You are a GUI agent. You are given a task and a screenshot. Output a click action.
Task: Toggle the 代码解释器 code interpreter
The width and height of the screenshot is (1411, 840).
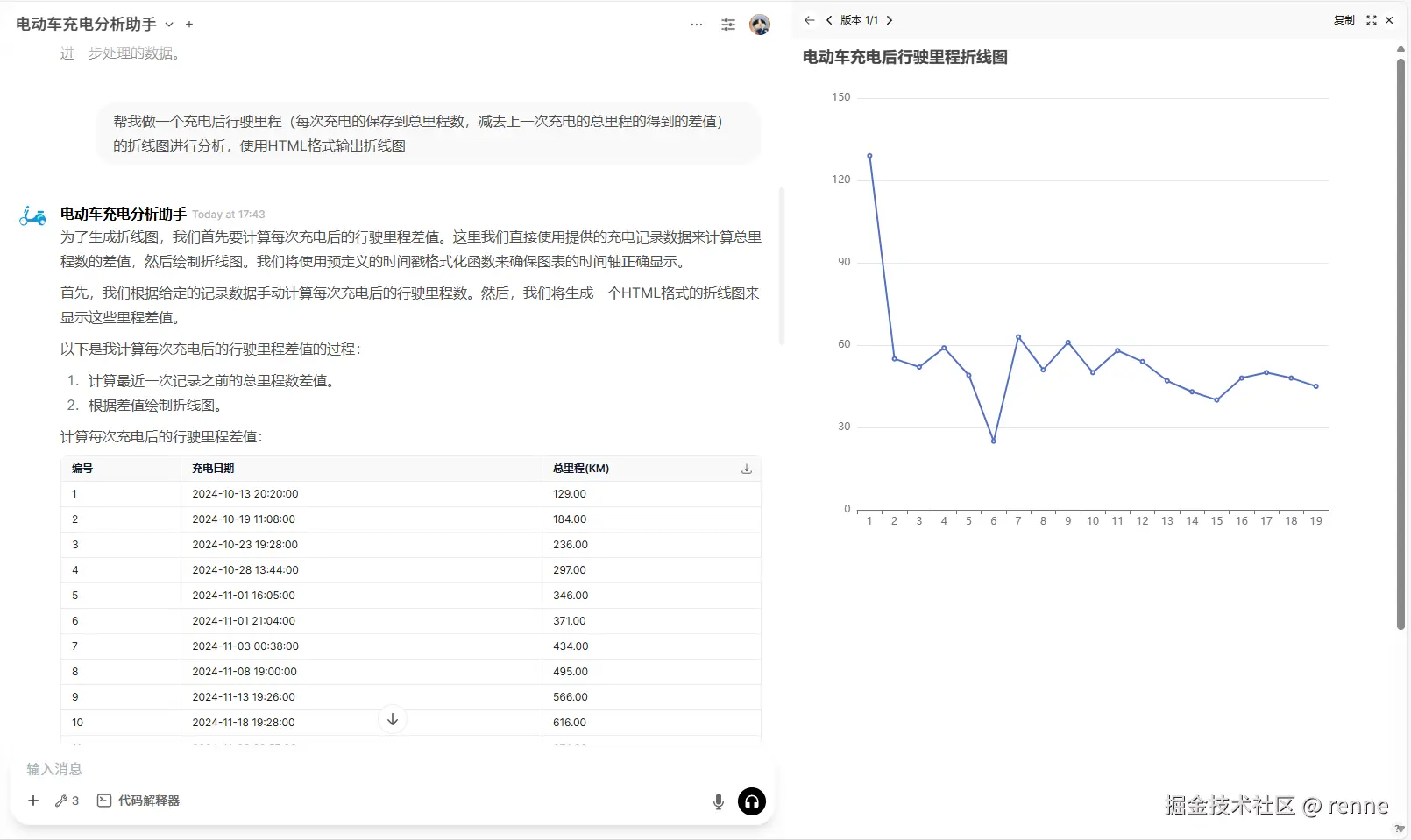(138, 801)
